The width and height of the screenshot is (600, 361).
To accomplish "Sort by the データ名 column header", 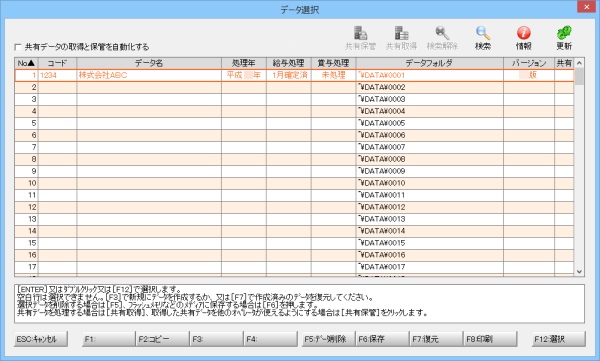I will tap(149, 63).
